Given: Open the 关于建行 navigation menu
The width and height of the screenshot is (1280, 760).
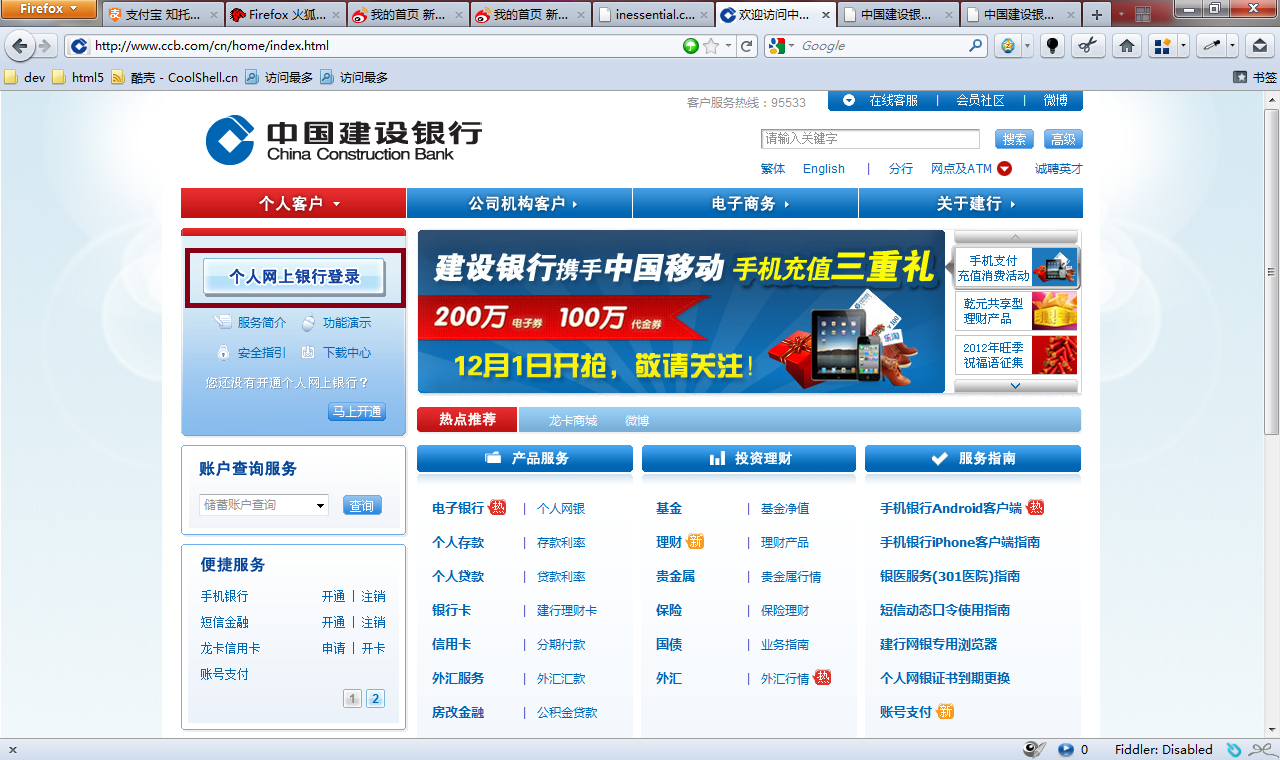Looking at the screenshot, I should point(971,203).
